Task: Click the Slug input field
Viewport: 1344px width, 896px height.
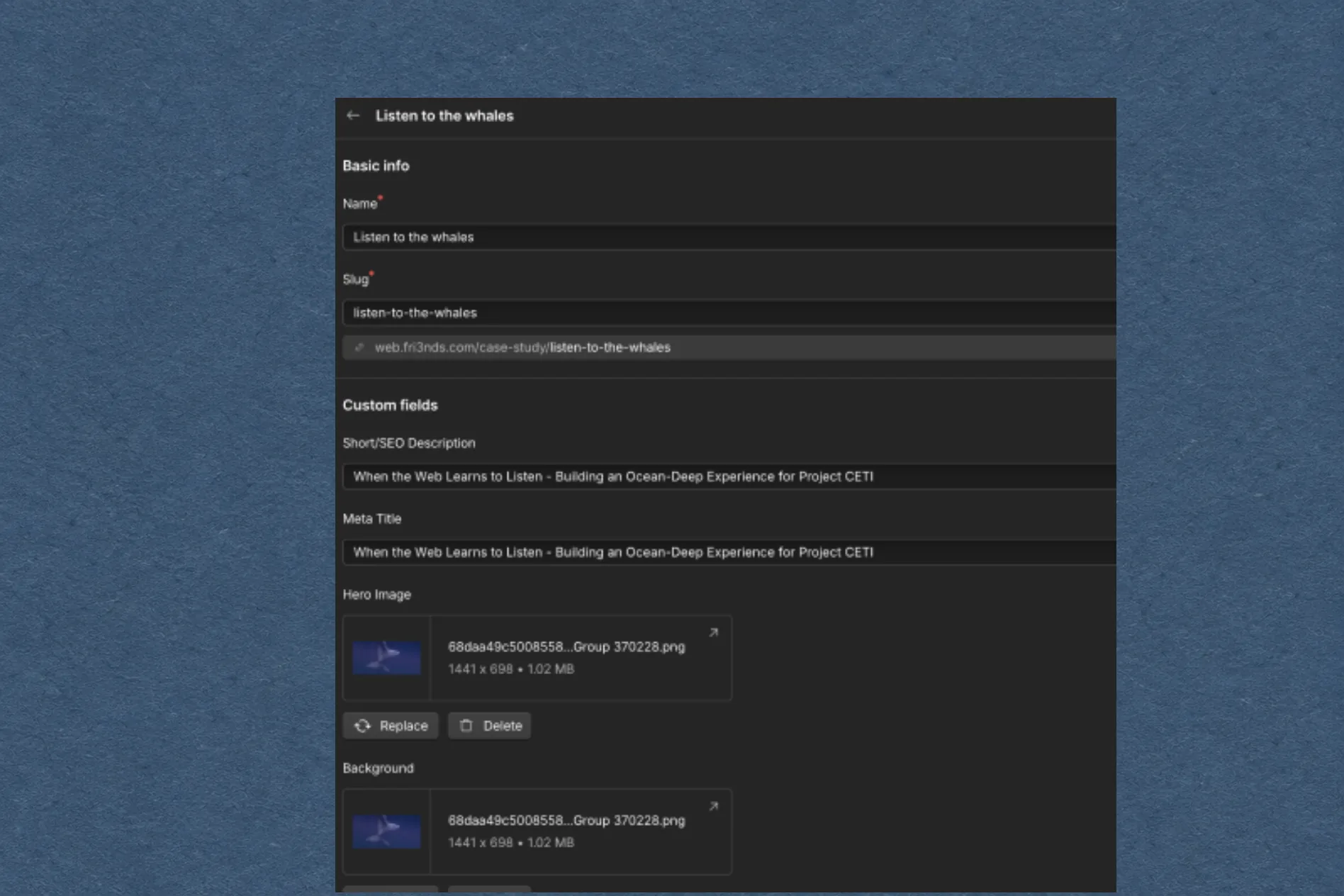Action: tap(729, 313)
